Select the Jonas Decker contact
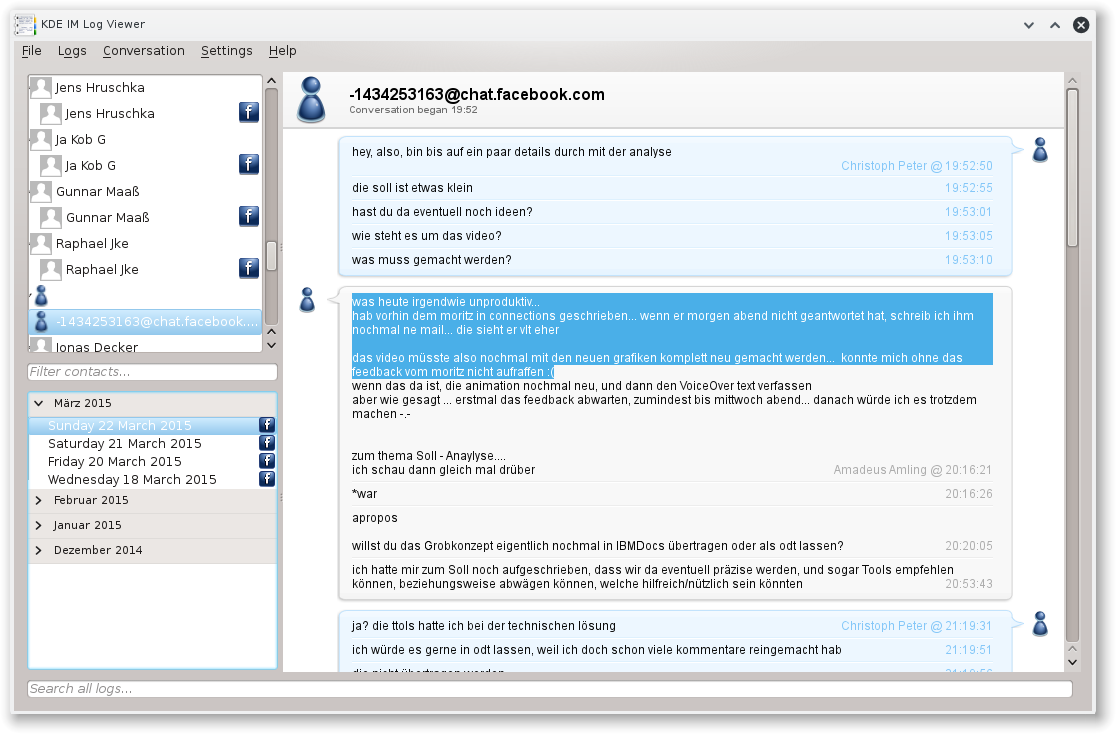 click(x=97, y=347)
